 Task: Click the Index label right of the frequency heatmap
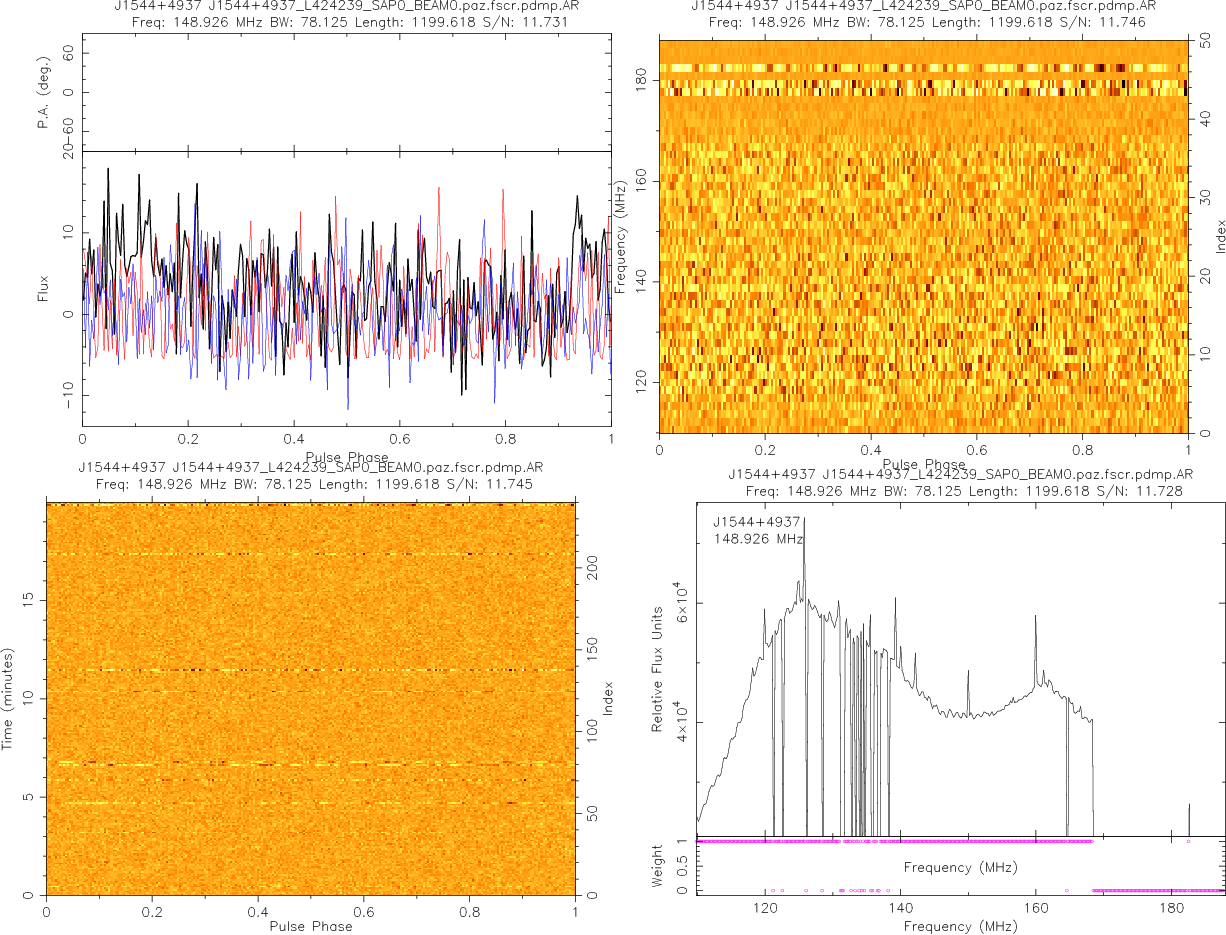click(x=1221, y=235)
